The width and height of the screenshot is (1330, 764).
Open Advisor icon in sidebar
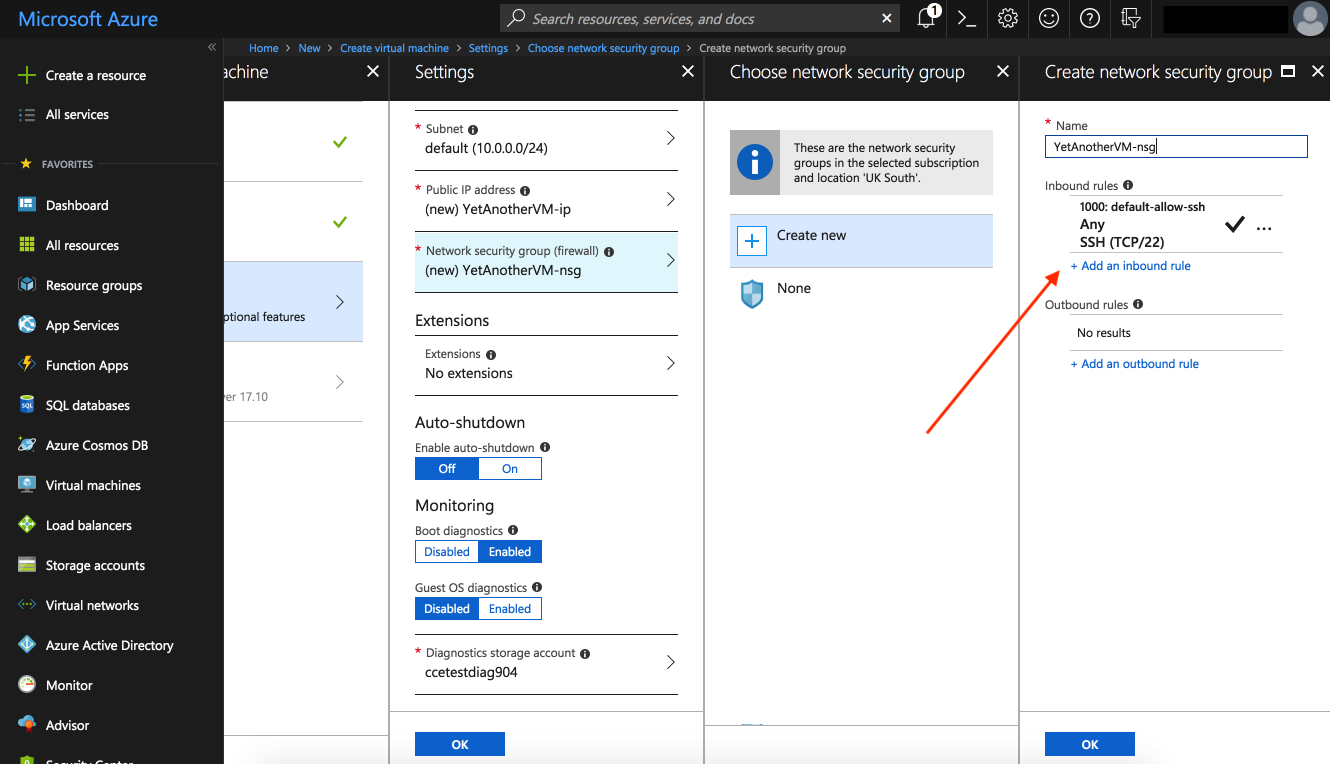(x=27, y=725)
